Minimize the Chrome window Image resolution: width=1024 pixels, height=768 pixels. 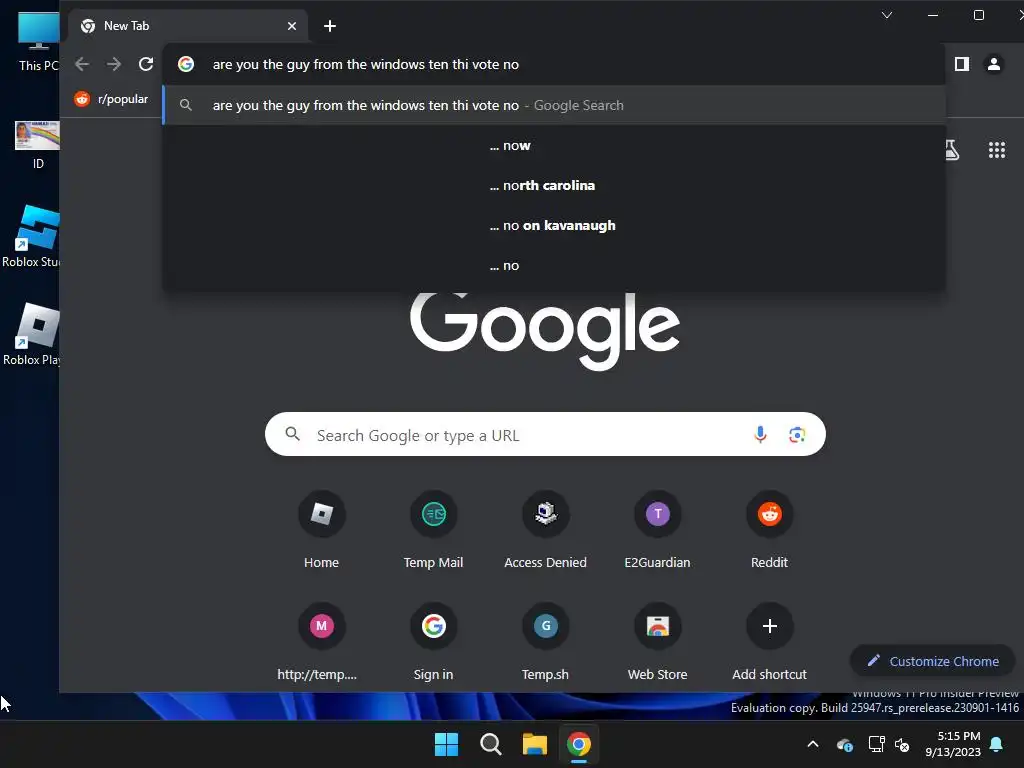[933, 15]
